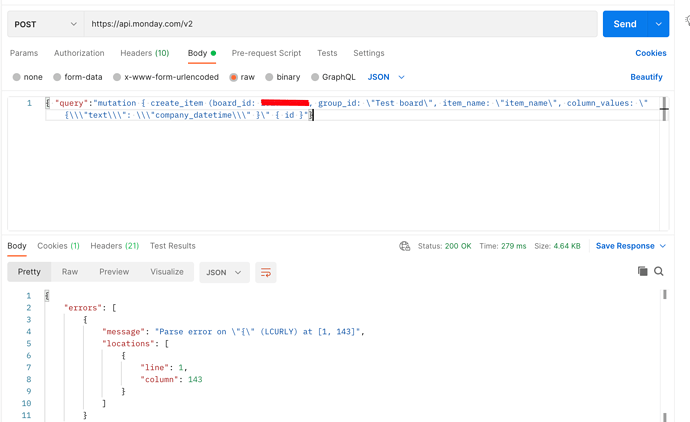Choose the binary body option
Screen dimensions: 690x422
click(x=283, y=77)
